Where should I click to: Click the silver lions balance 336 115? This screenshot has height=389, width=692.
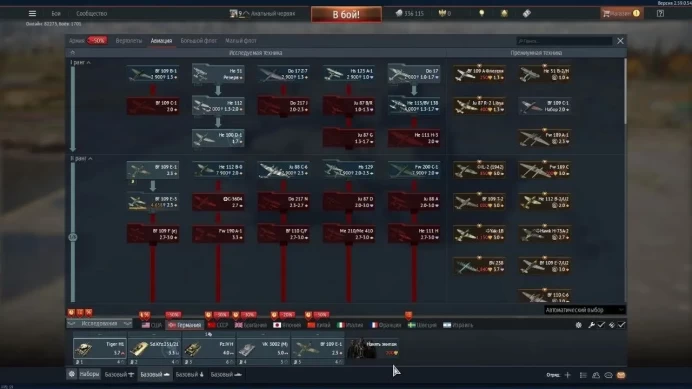tap(410, 13)
